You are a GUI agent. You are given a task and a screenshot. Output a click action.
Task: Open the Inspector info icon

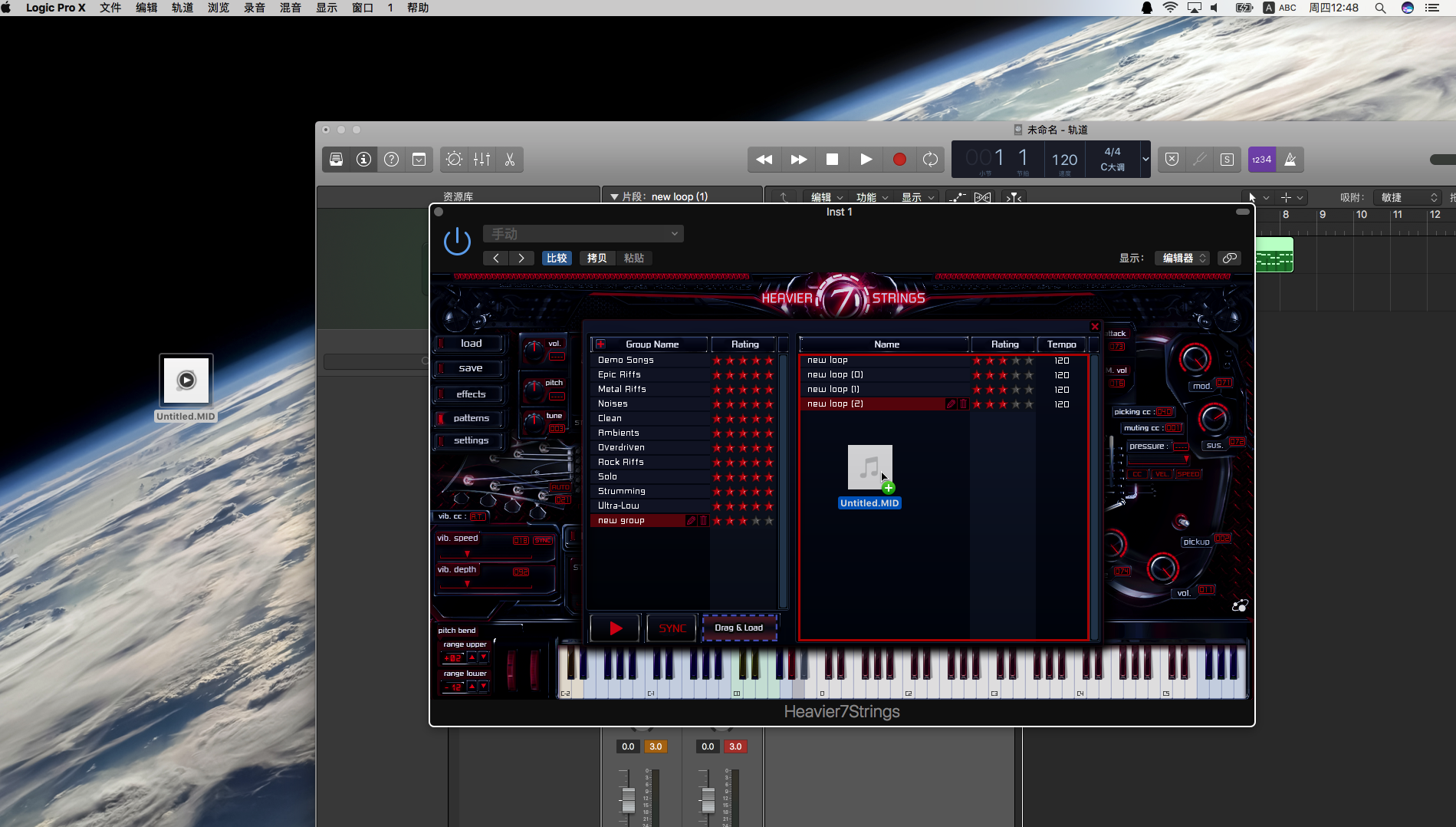pos(363,160)
